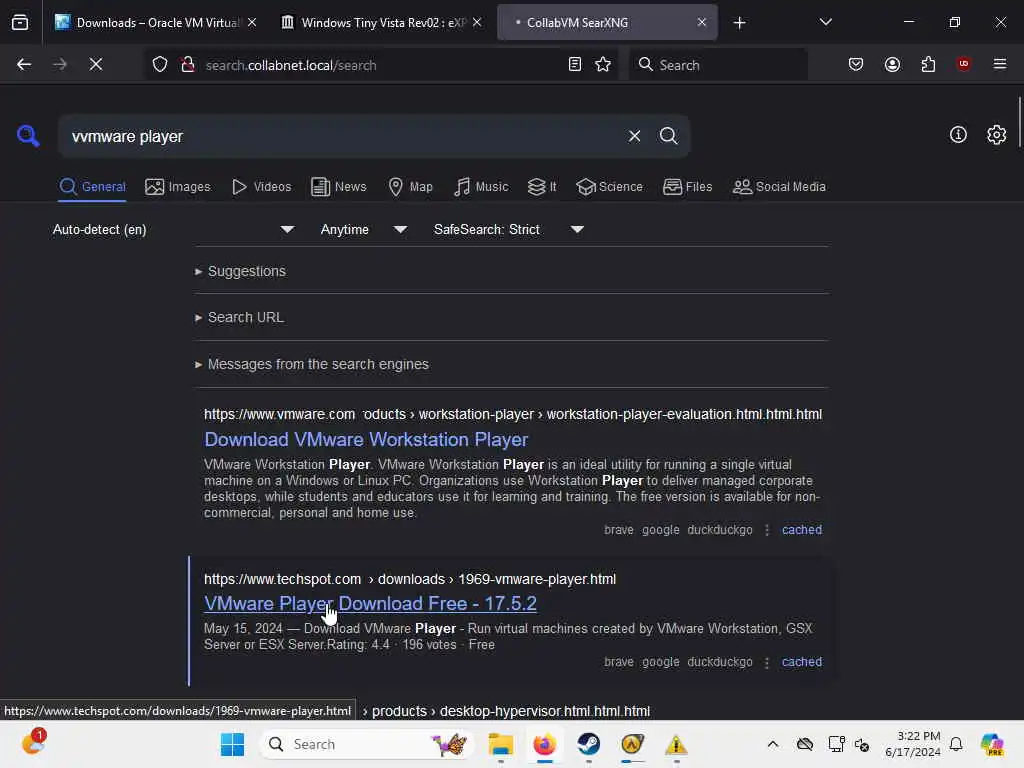Select the Videos search category
This screenshot has height=768, width=1024.
(261, 187)
